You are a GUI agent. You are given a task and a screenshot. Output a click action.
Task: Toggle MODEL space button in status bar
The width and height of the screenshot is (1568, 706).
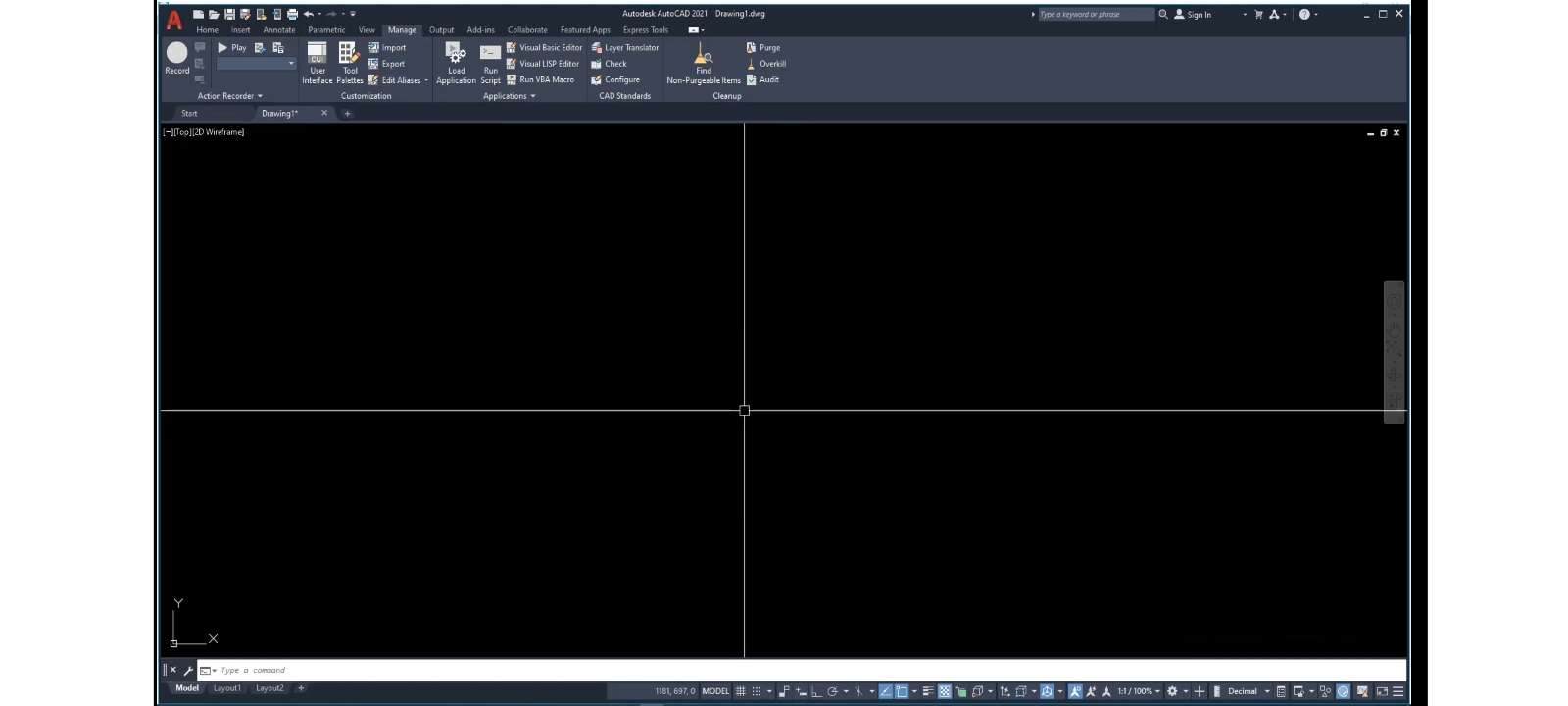(715, 691)
